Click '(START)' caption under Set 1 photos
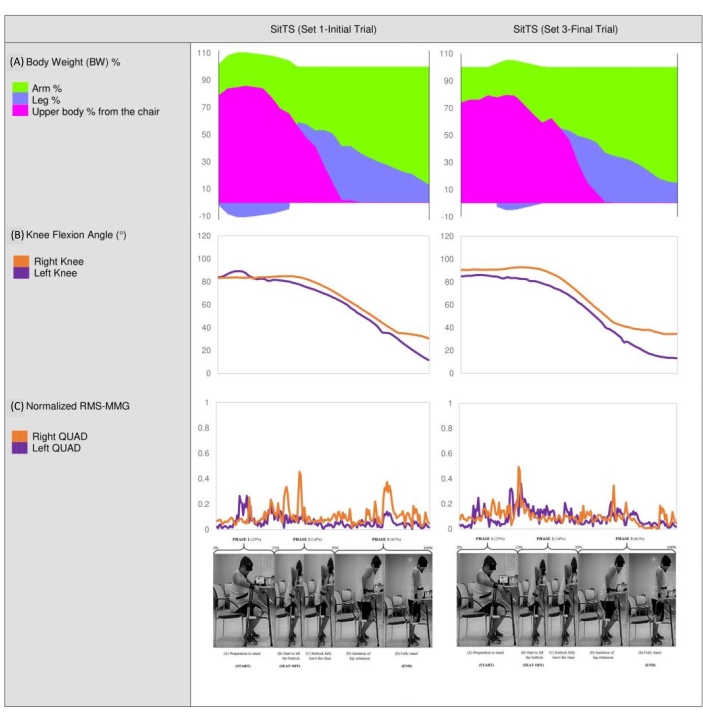Screen dimensions: 703x718 point(243,666)
